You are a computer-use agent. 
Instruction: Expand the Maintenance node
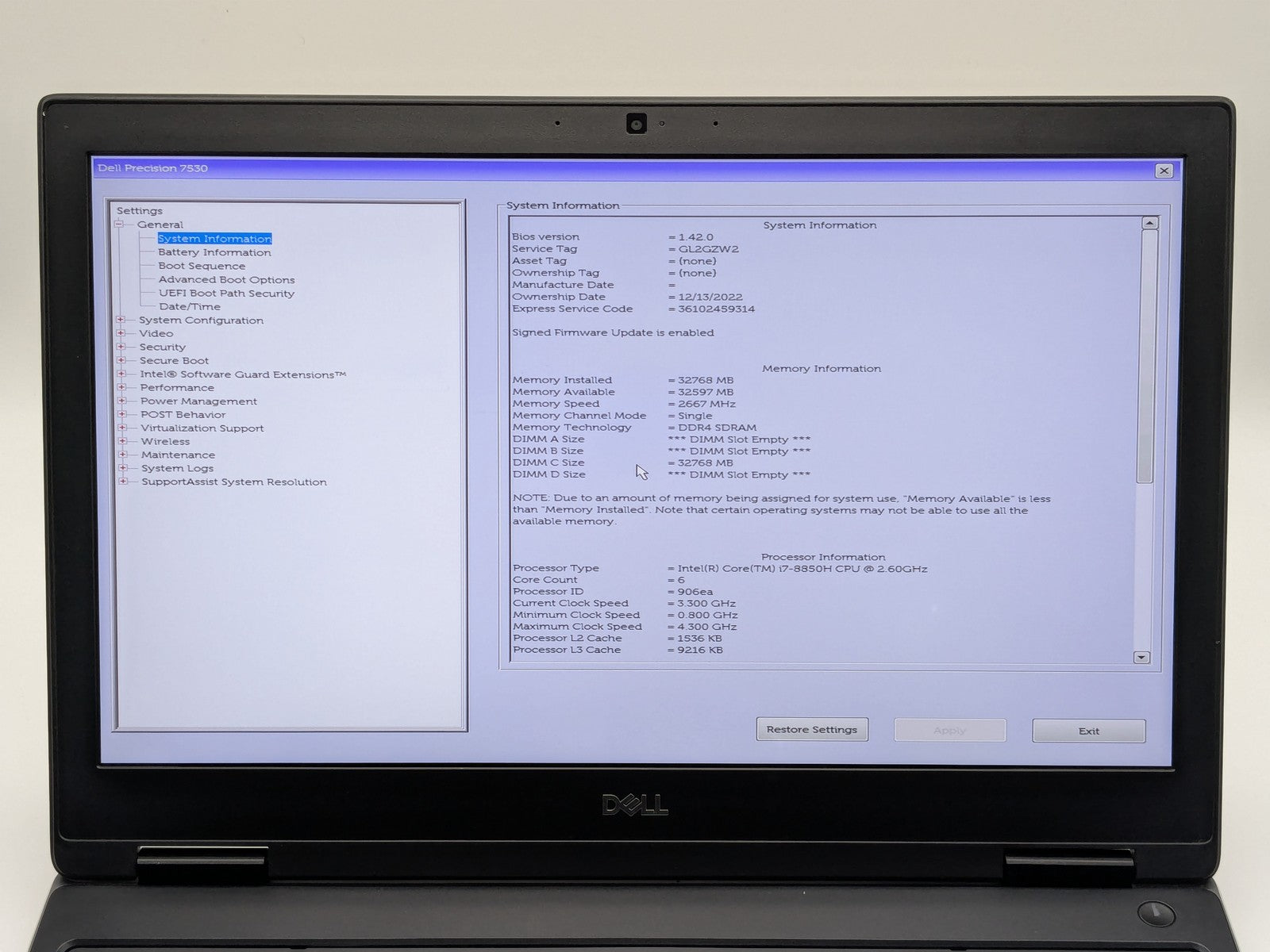point(123,455)
